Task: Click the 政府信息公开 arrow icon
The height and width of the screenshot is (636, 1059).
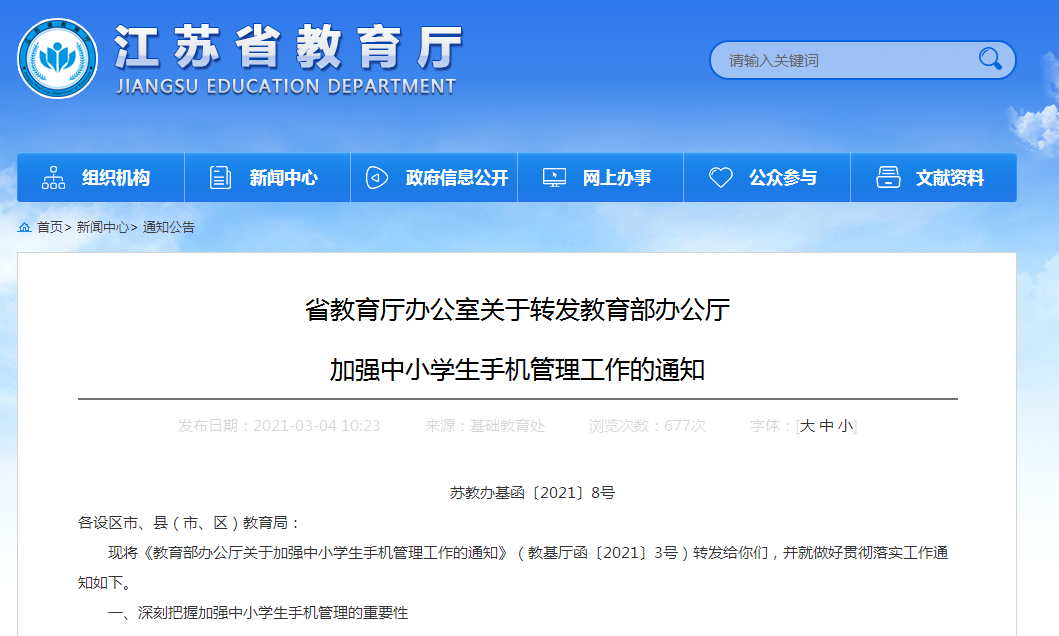Action: tap(377, 178)
